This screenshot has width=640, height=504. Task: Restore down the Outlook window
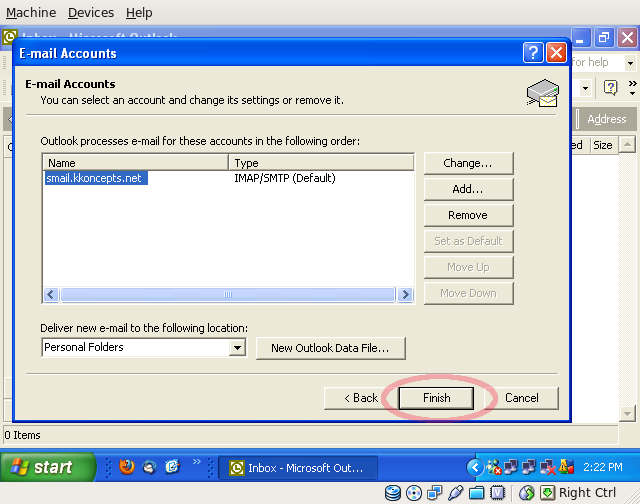click(x=604, y=38)
